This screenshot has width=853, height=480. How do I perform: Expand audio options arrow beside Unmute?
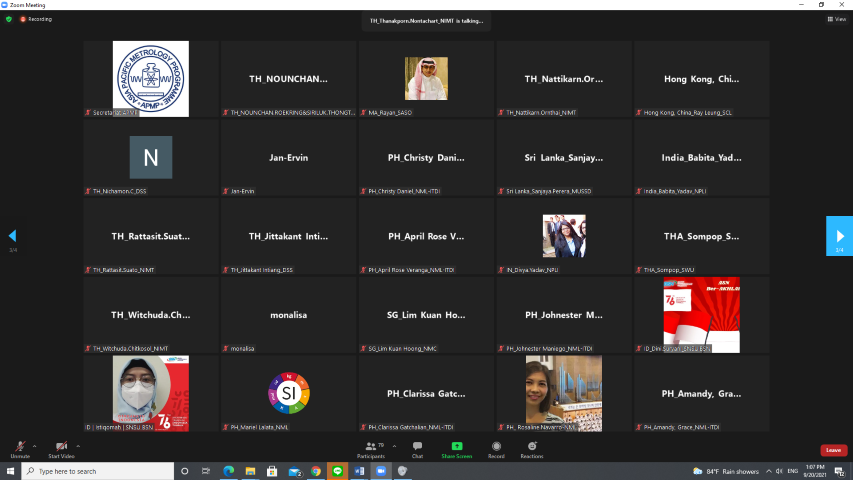[34, 445]
